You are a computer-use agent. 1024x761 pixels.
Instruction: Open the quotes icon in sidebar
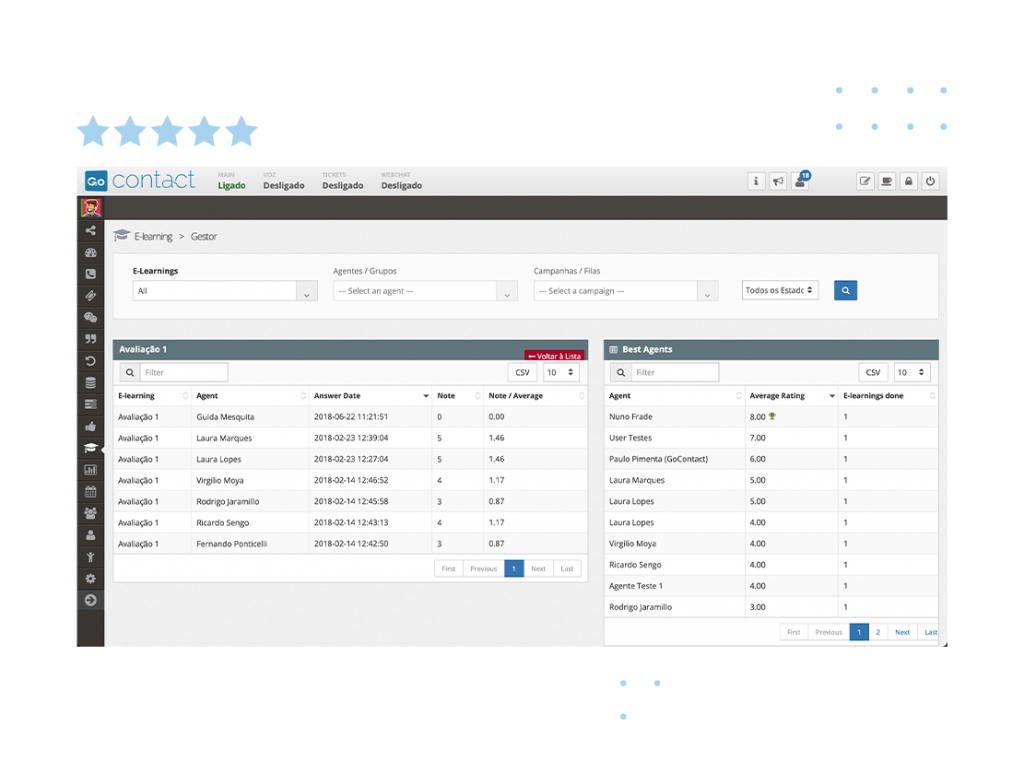[91, 339]
